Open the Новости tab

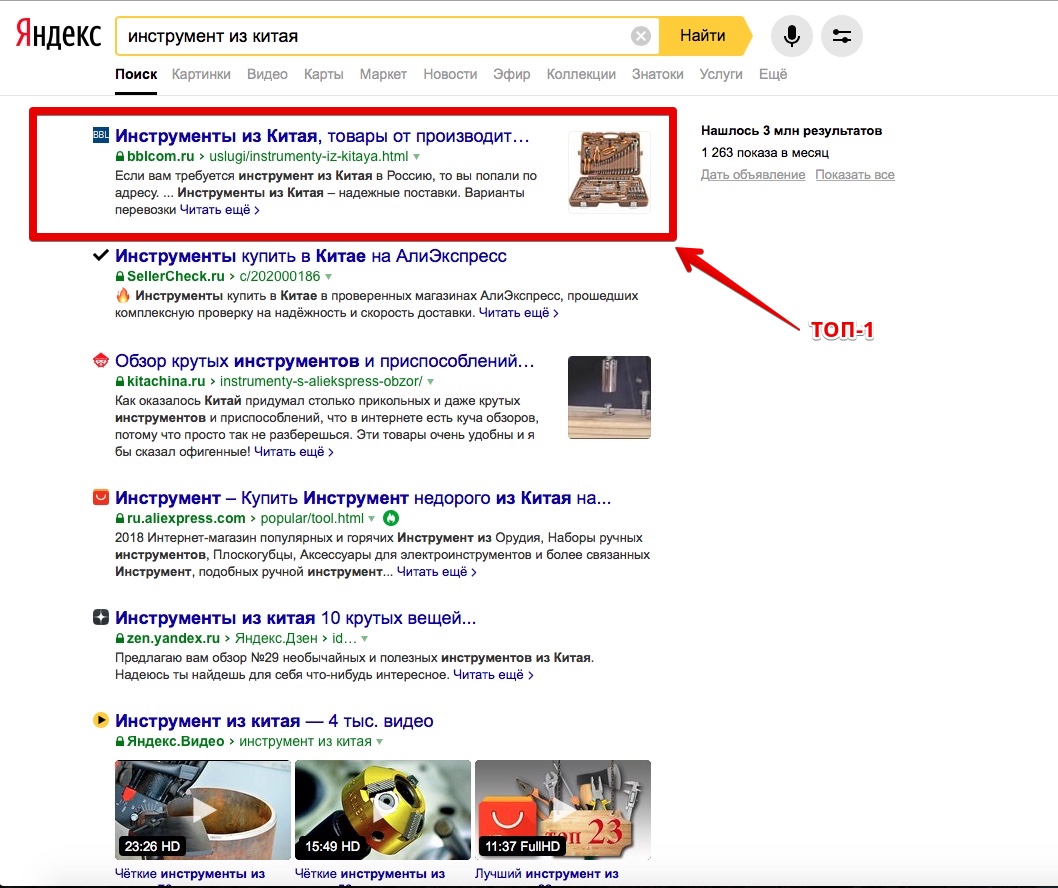(450, 74)
